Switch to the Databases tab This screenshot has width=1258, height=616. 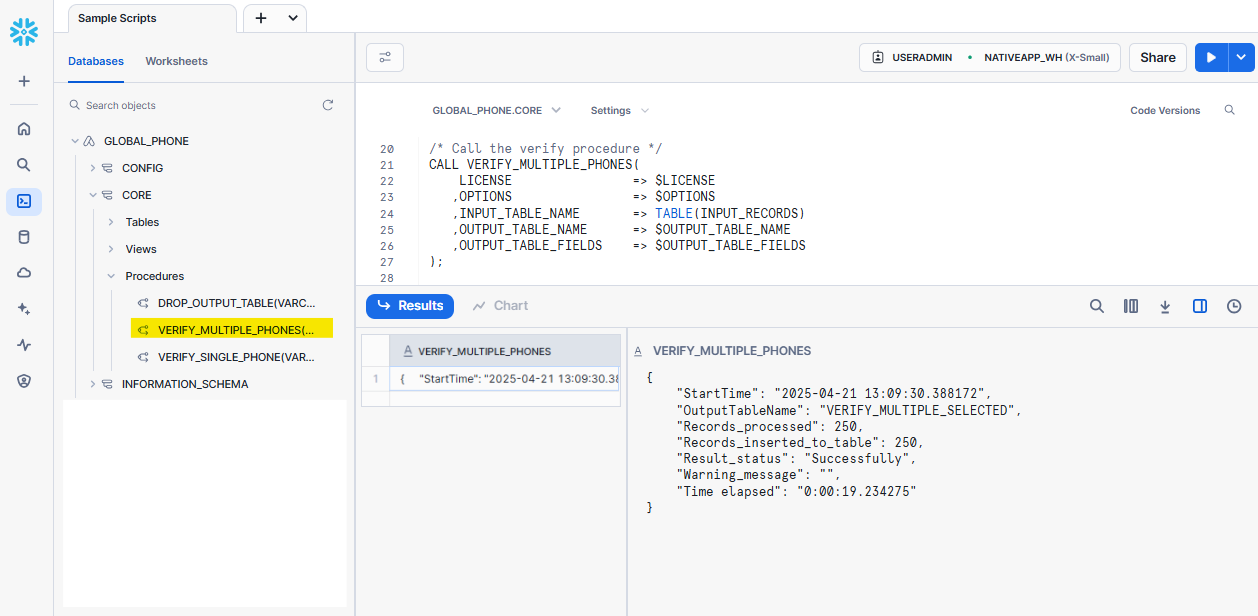[96, 61]
